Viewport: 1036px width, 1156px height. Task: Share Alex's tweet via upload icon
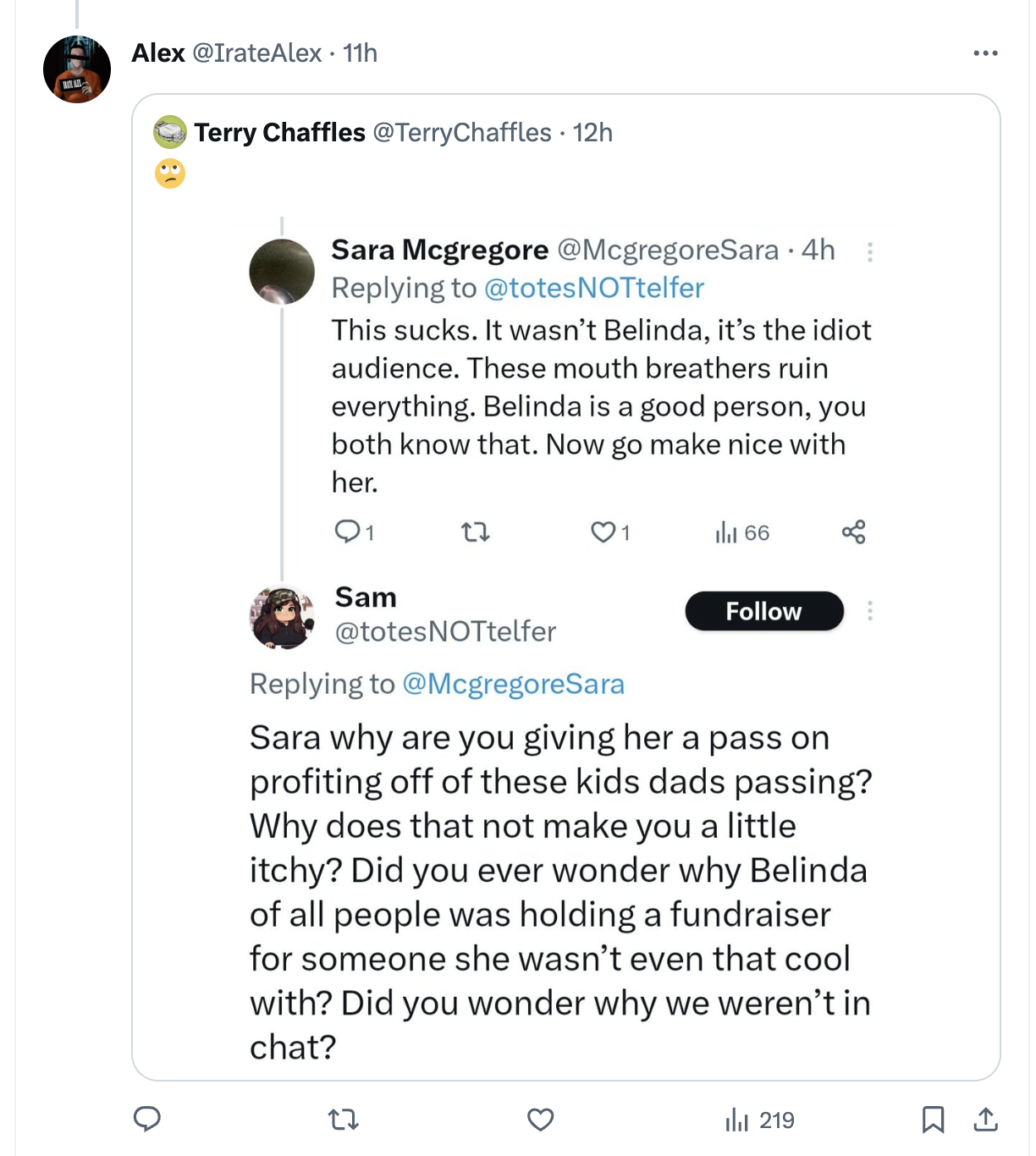click(x=985, y=1120)
